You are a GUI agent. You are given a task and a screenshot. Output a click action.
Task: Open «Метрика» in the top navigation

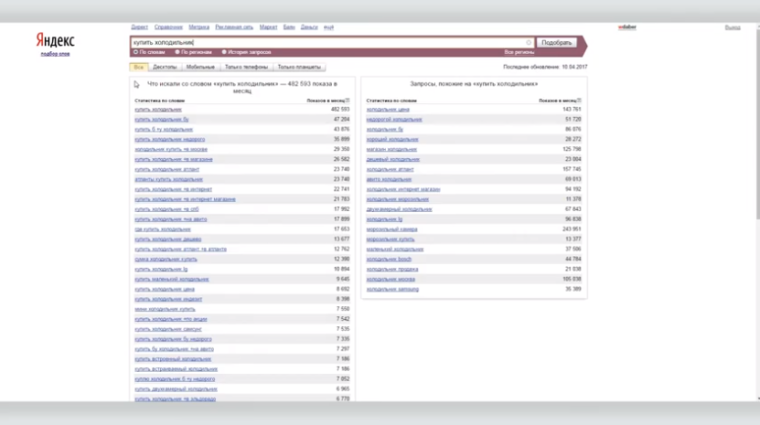tap(200, 28)
